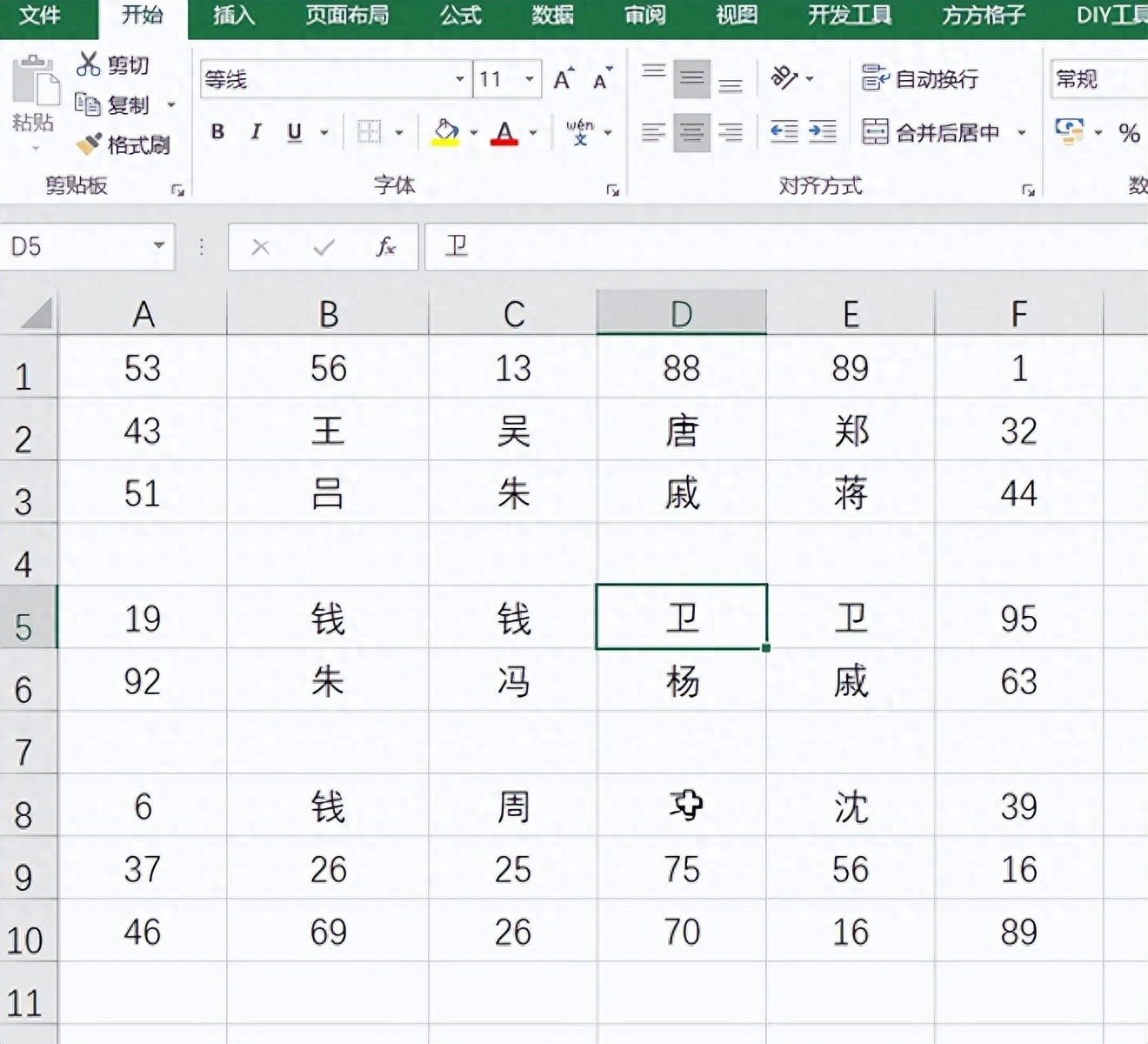Viewport: 1148px width, 1044px height.
Task: Increase font size with larger A icon
Action: (564, 79)
